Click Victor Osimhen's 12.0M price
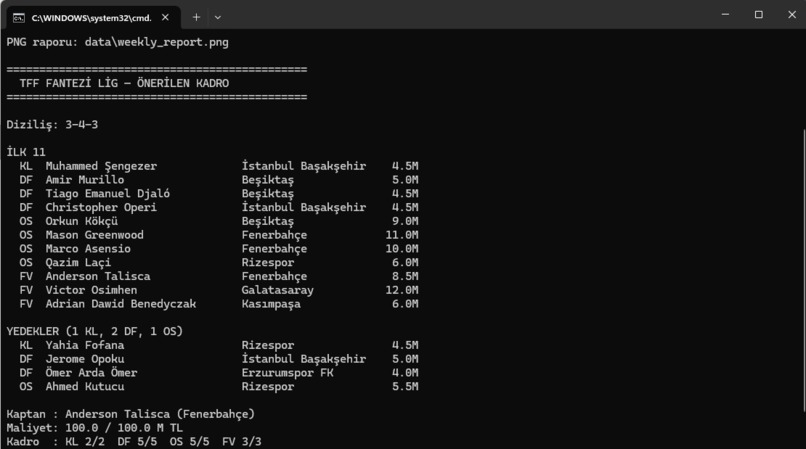806x449 pixels. pos(401,290)
